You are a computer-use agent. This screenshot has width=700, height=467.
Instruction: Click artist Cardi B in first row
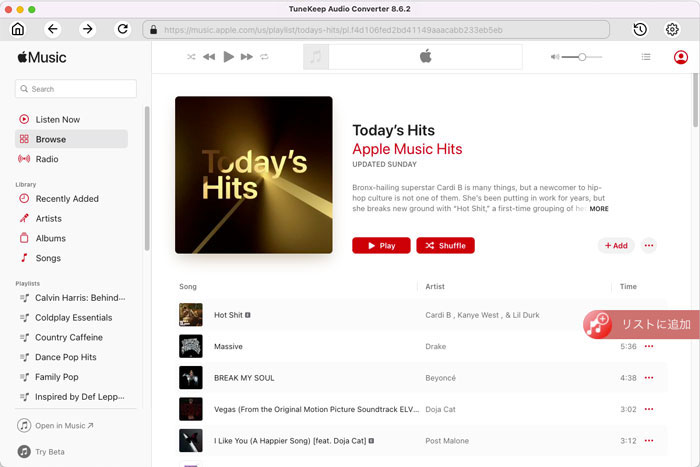click(438, 315)
